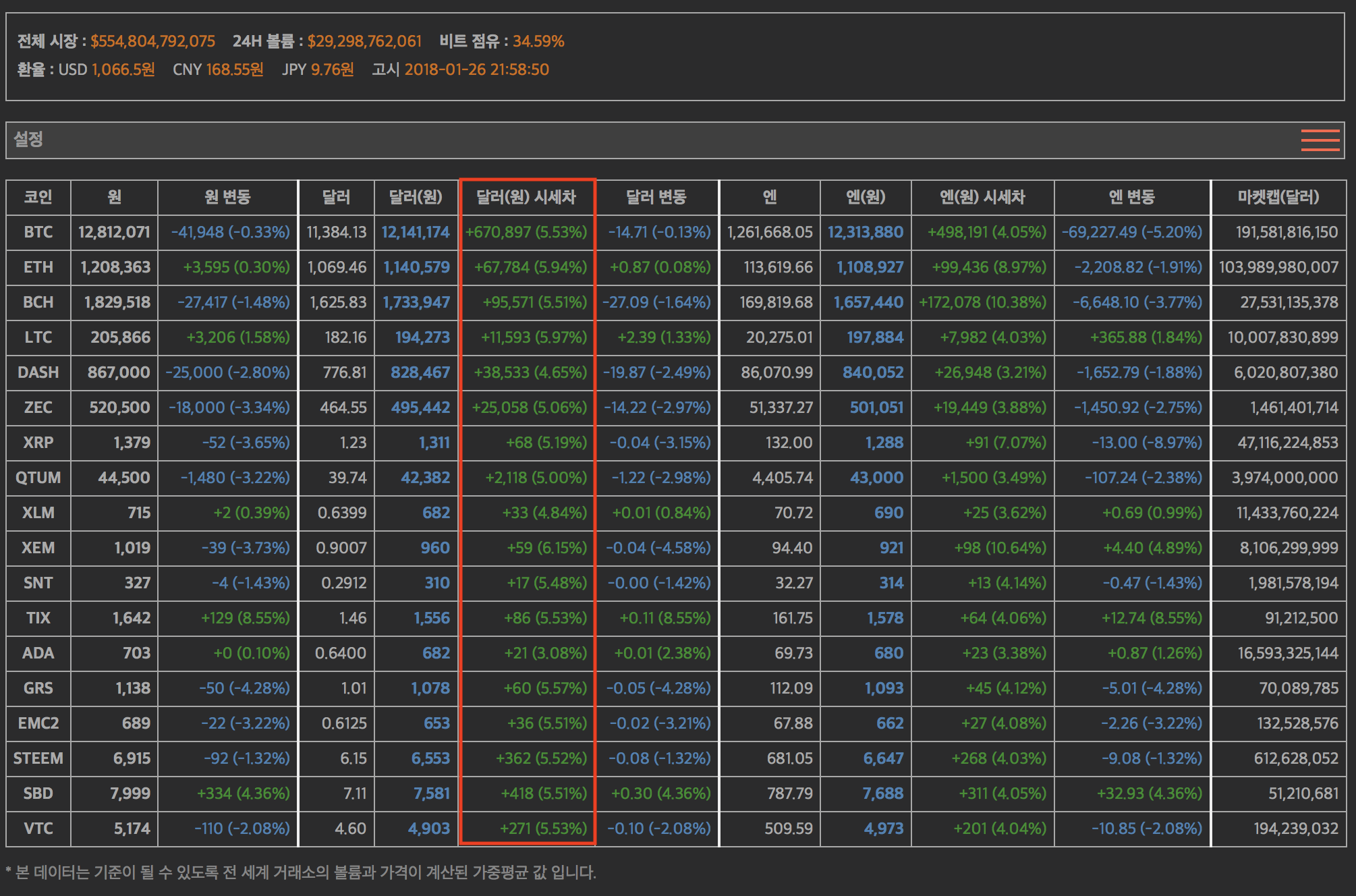Click BTC dollar price 11,384.13
Screen dimensions: 1356x896
click(x=337, y=232)
